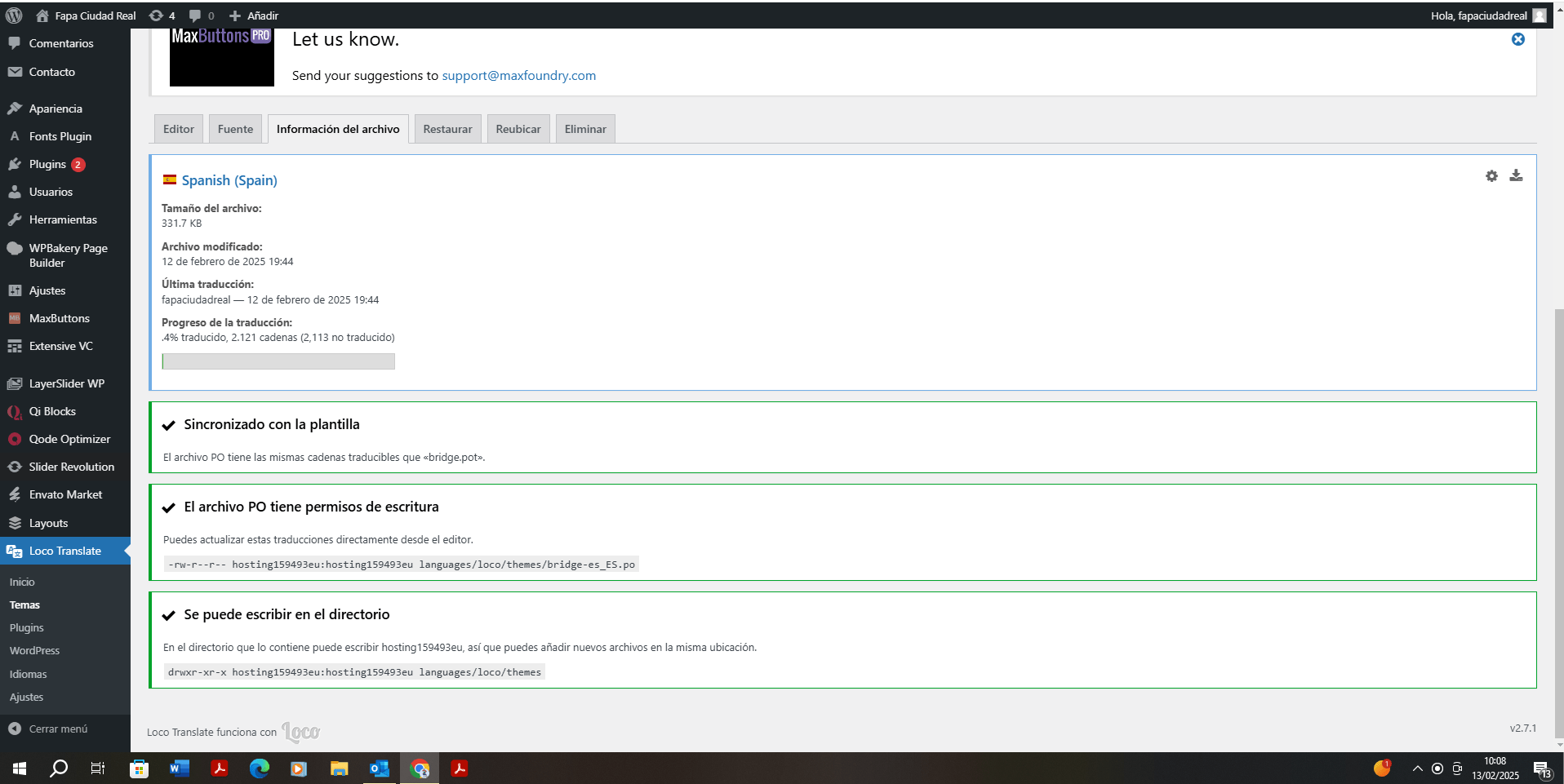
Task: Email support@maxfoundry.com link
Action: point(518,75)
